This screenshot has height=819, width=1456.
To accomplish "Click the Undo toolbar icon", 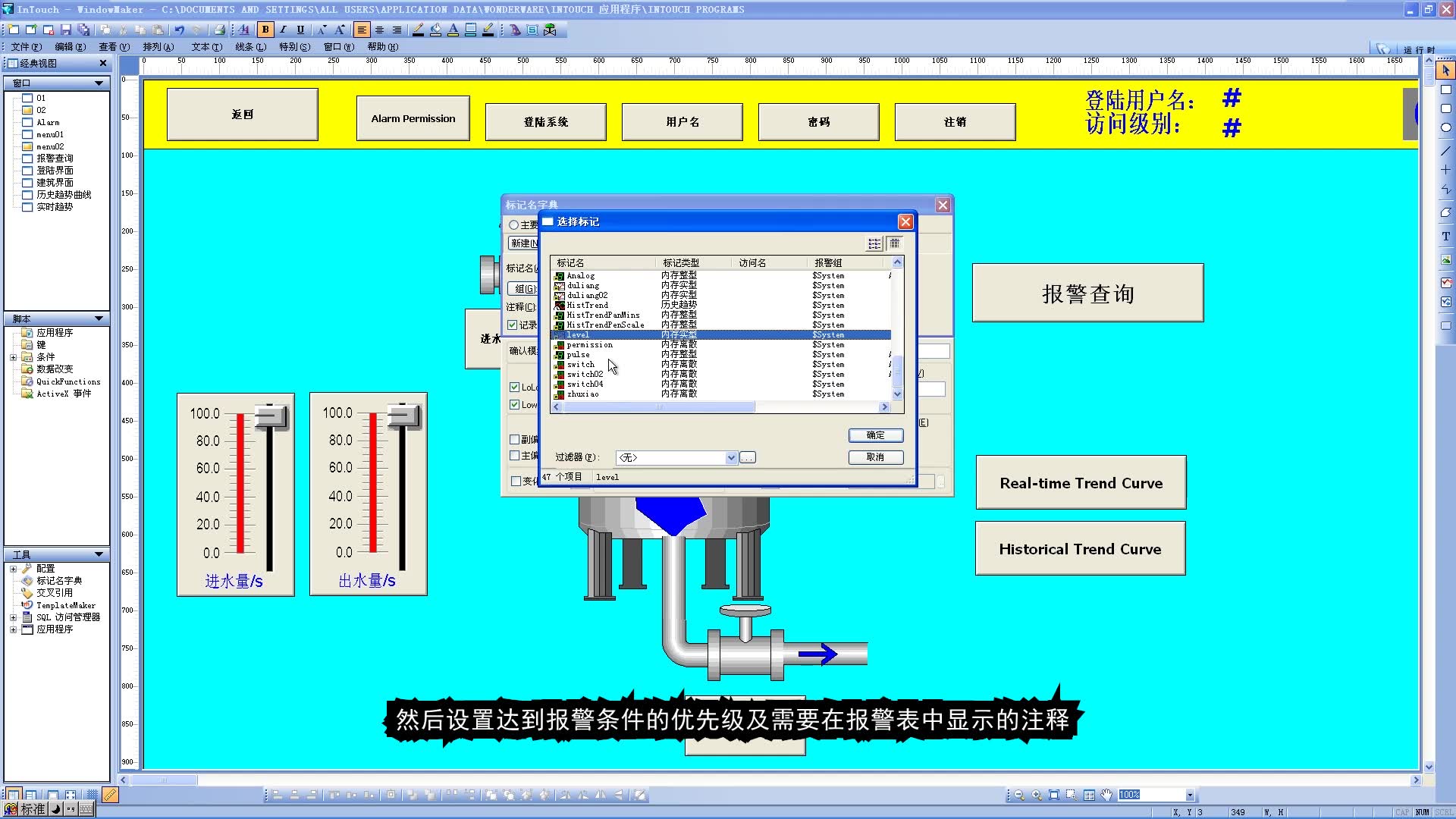I will point(179,30).
